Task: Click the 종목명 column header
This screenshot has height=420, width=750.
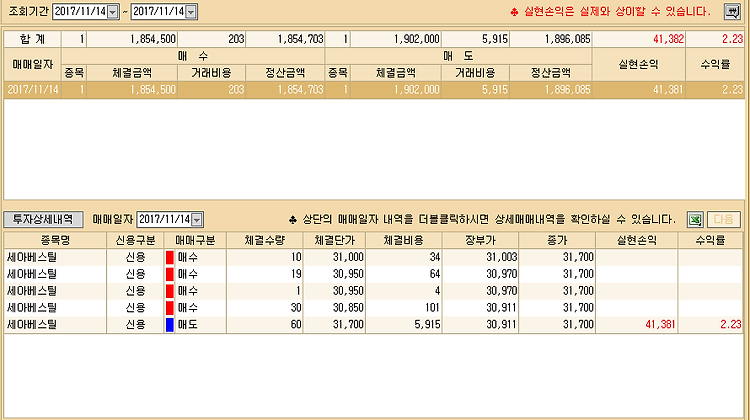Action: [x=55, y=240]
